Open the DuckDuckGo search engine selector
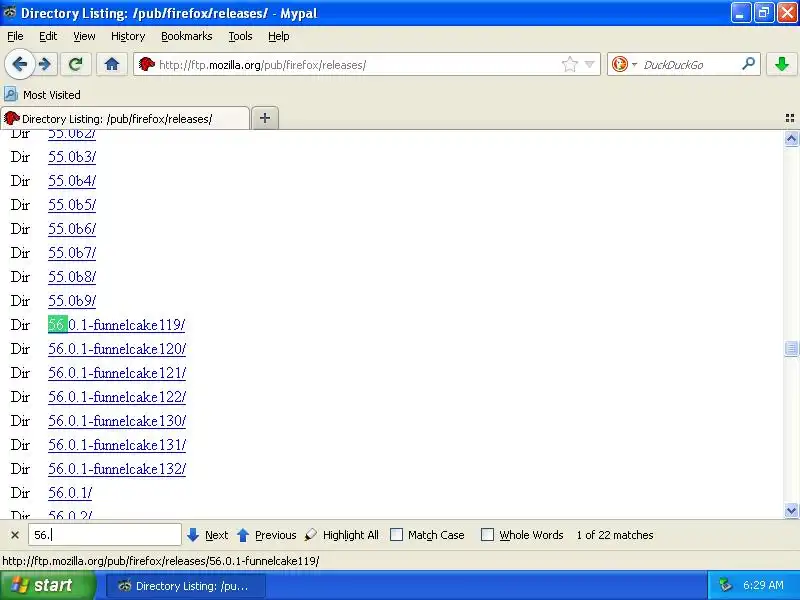 point(623,65)
